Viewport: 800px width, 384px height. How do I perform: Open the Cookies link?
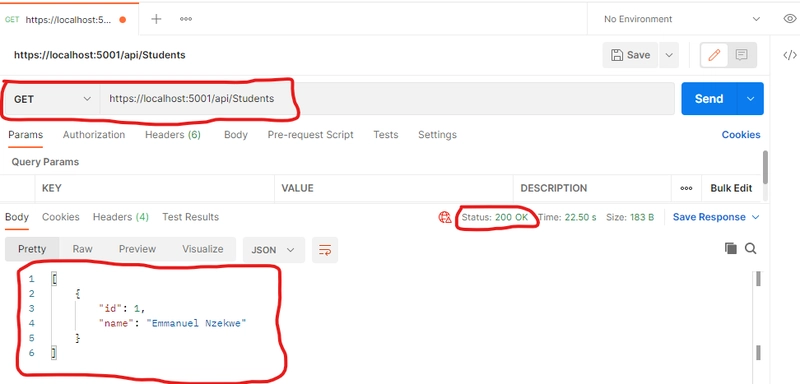pyautogui.click(x=741, y=135)
